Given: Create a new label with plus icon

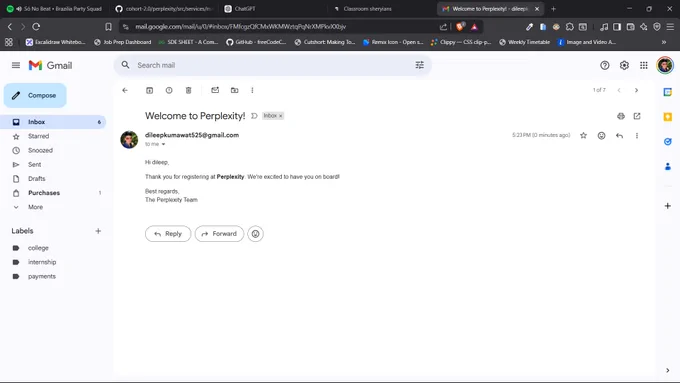Looking at the screenshot, I should pos(98,231).
